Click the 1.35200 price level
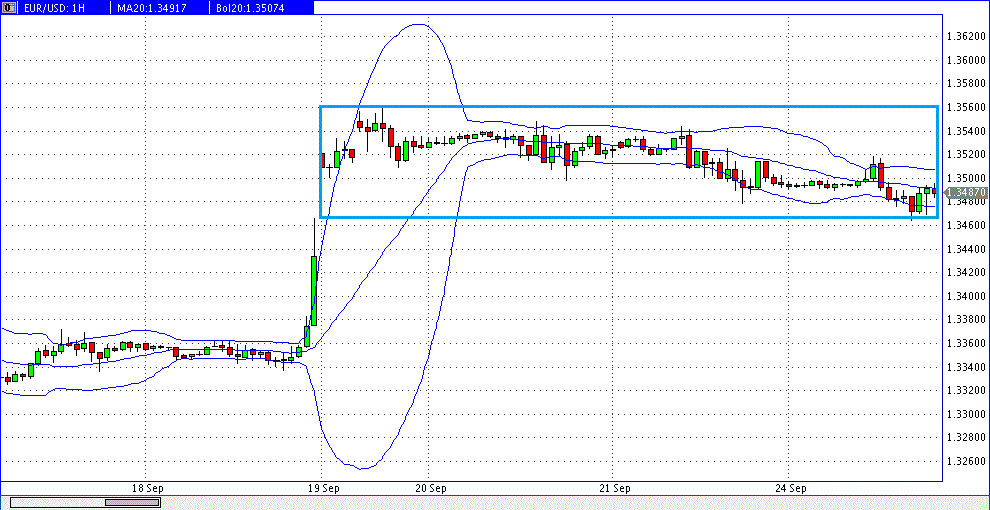Screen dimensions: 990x510 [966, 155]
